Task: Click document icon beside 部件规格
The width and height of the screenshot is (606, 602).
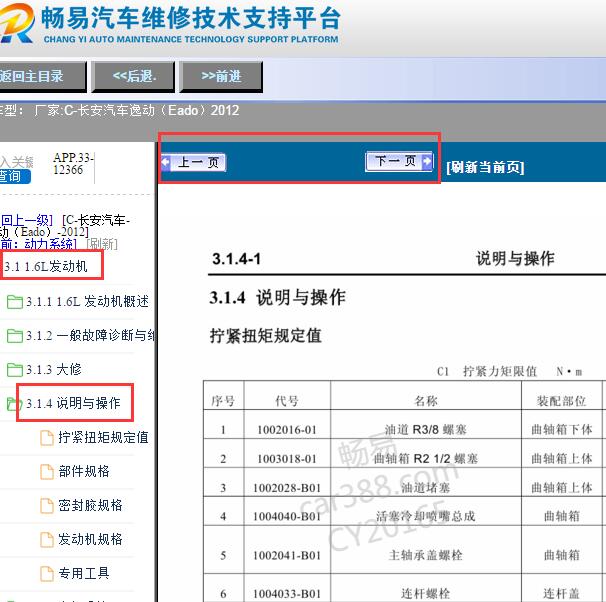Action: 47,472
